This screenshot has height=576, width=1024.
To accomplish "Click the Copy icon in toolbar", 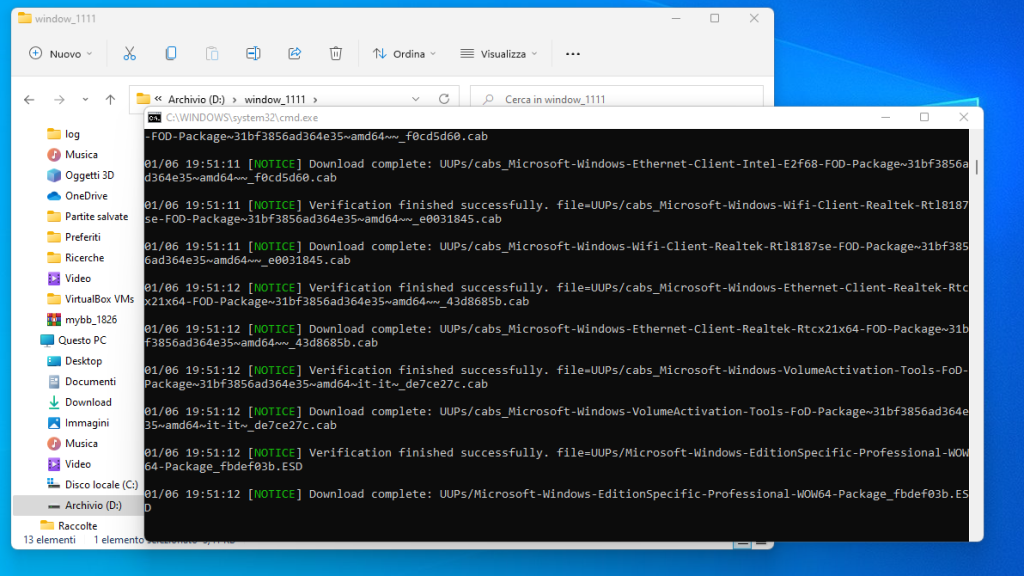I will [x=171, y=54].
